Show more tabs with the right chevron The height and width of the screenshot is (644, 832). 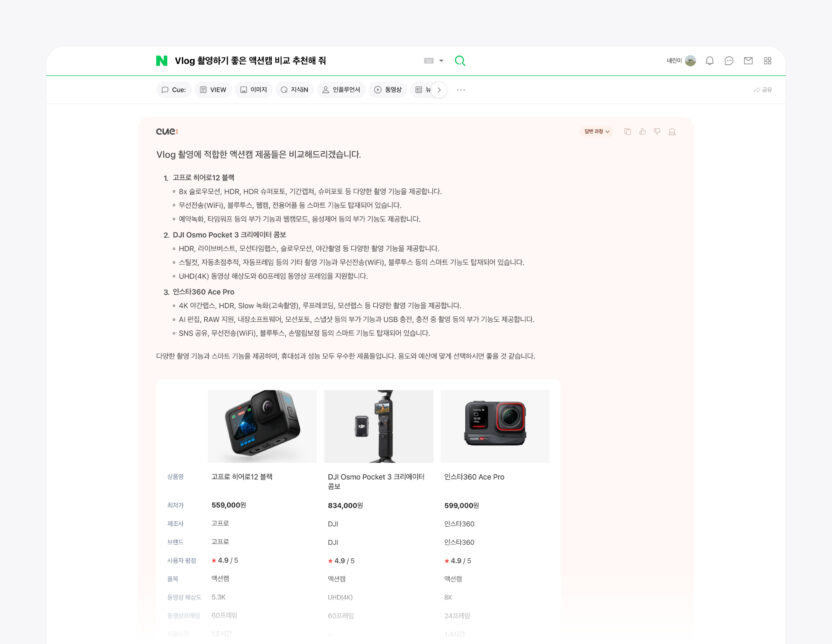tap(439, 90)
